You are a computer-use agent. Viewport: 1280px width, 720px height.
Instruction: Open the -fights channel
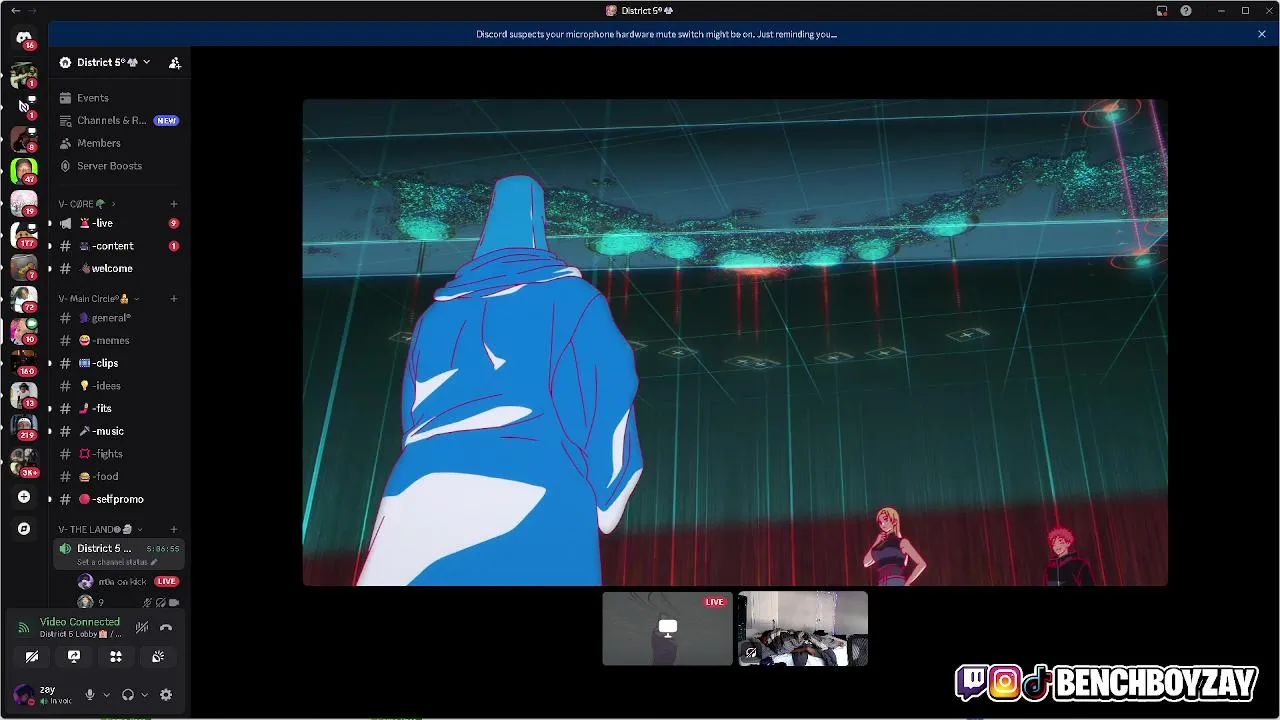tap(119, 454)
